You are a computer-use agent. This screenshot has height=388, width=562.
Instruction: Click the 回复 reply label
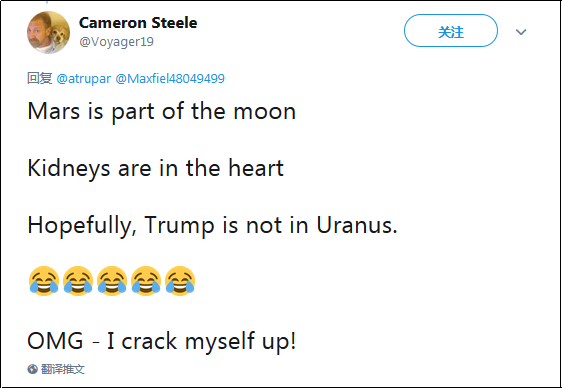40,78
